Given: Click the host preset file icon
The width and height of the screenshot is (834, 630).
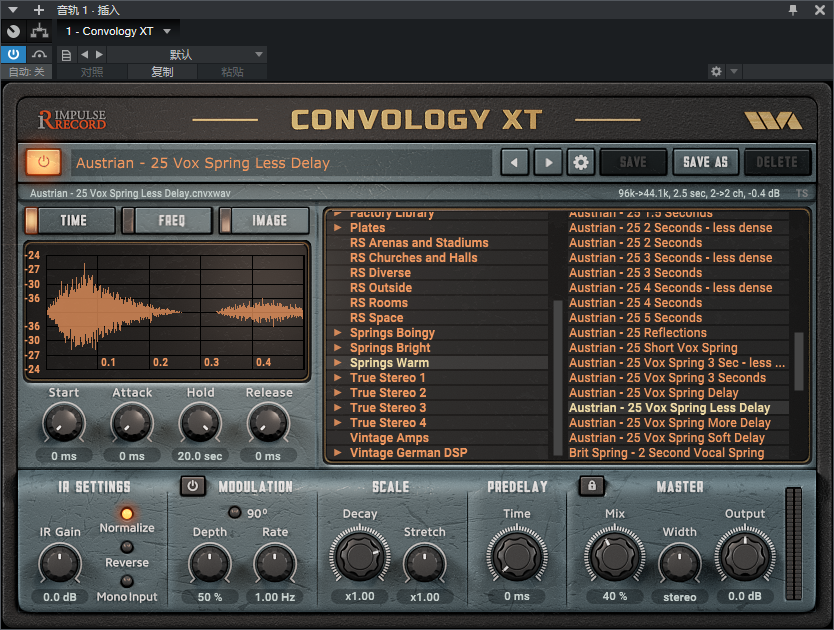Looking at the screenshot, I should [66, 55].
